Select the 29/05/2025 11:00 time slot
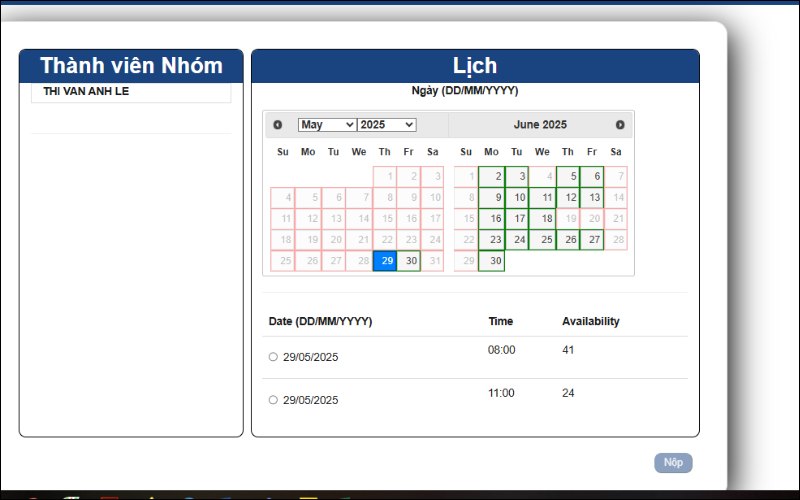The height and width of the screenshot is (500, 800). (274, 400)
